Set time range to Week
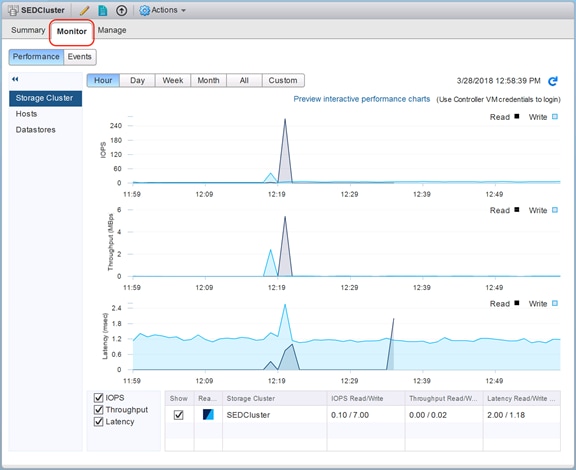 [x=173, y=80]
